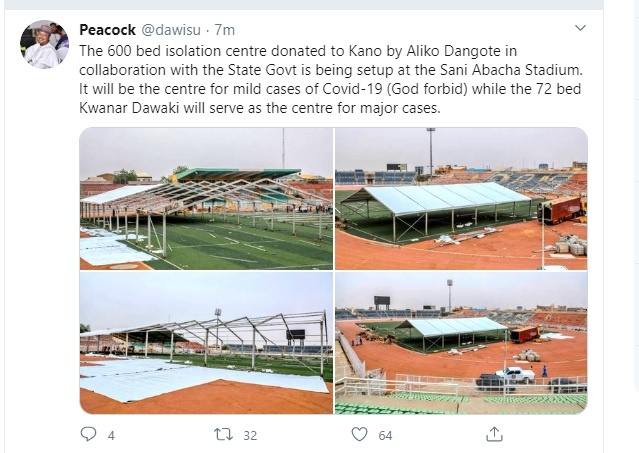639x453 pixels.
Task: Open bottom-left photo of white floor sheets
Action: point(206,343)
